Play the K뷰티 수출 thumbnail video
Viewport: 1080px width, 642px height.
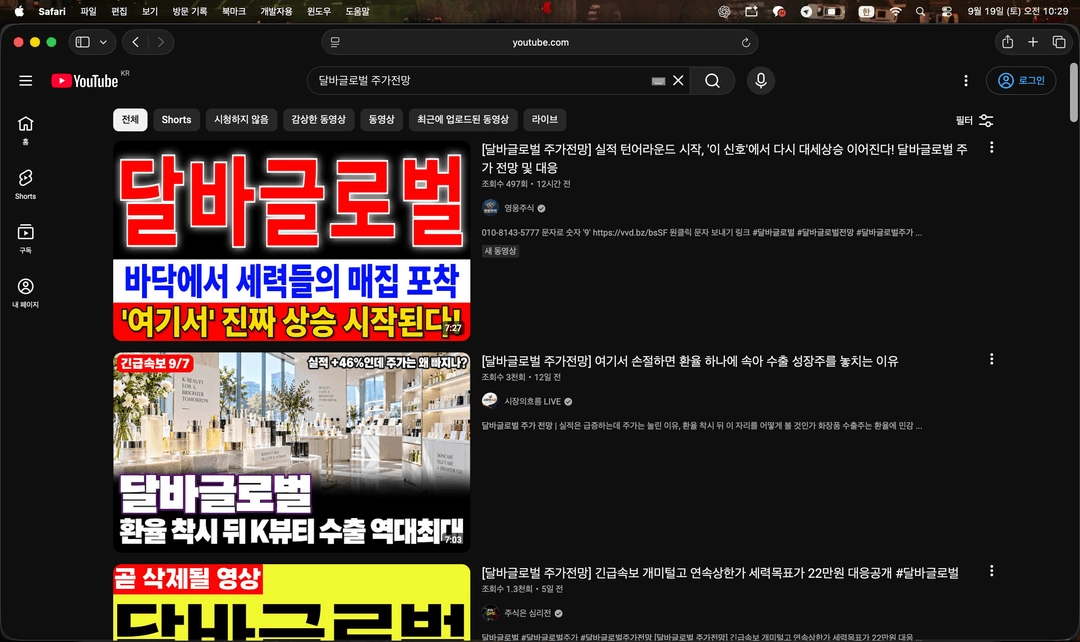(291, 453)
